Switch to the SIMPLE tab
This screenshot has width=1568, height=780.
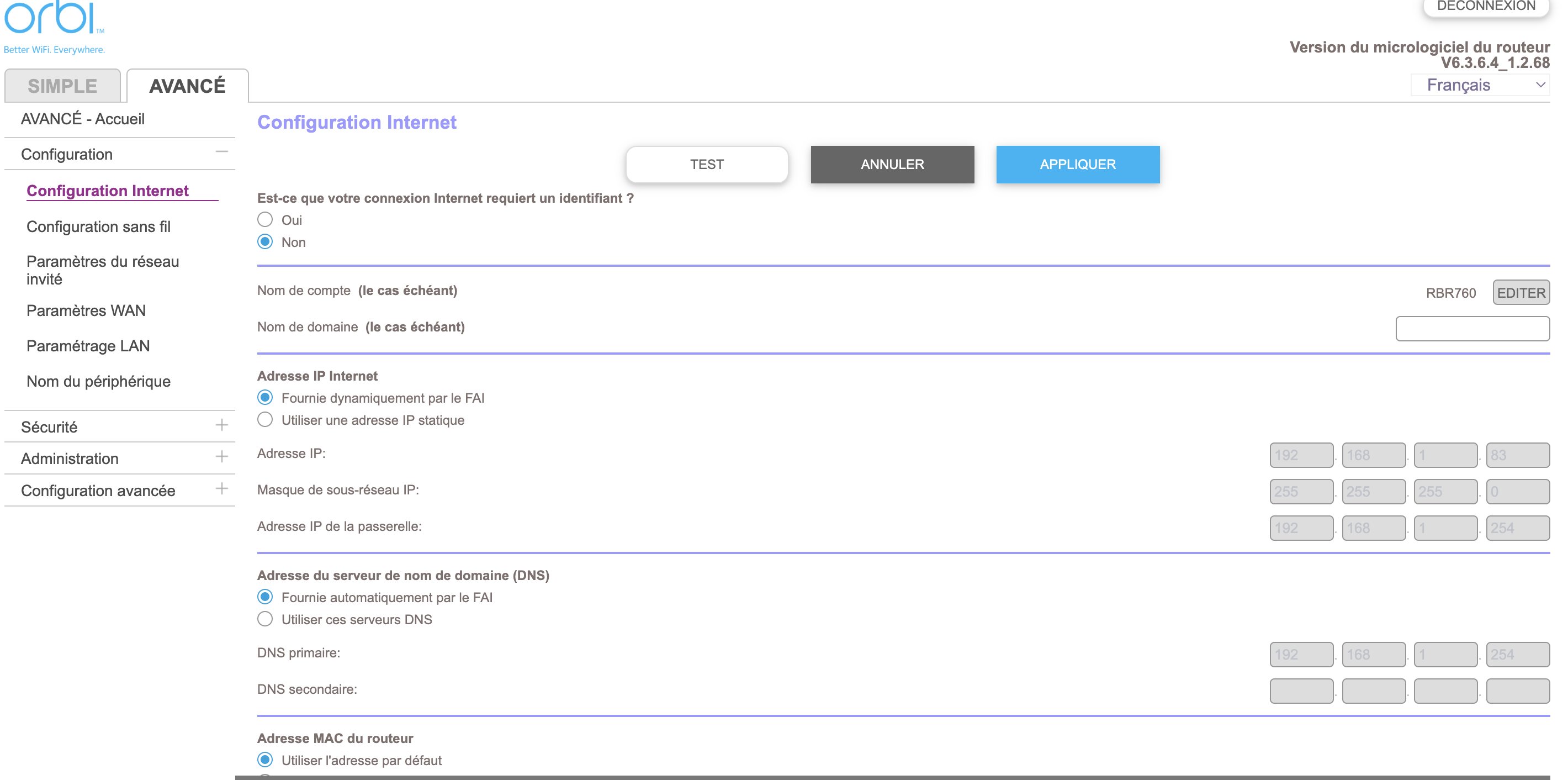63,86
